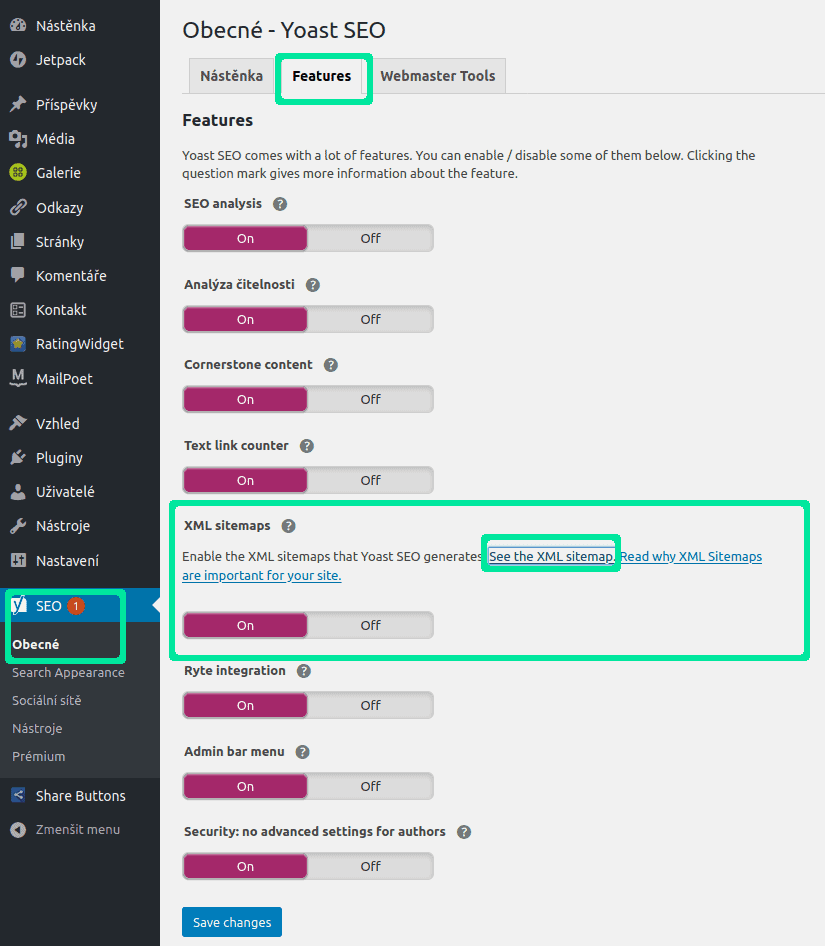The image size is (825, 946).
Task: Click the Uživatelé user icon
Action: tap(18, 492)
